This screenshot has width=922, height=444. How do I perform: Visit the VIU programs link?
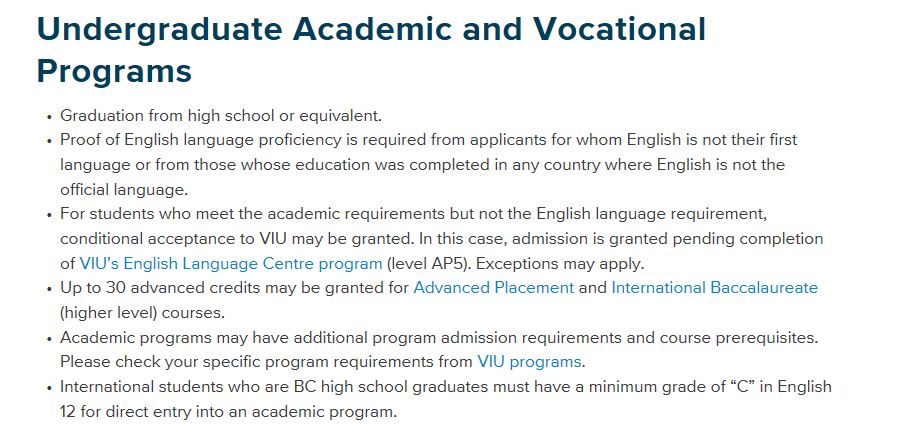pos(529,361)
